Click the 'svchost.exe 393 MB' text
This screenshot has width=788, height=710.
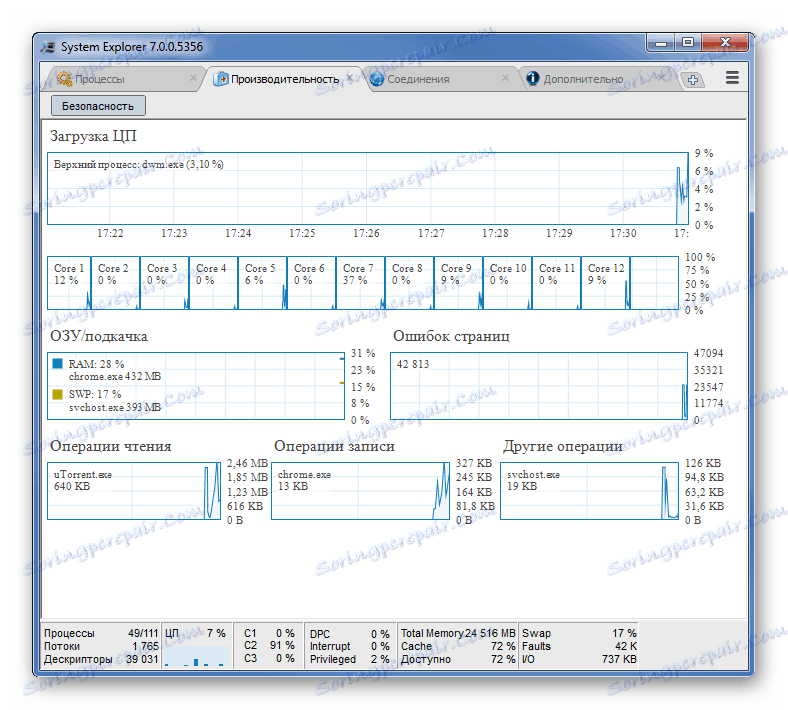[x=115, y=407]
